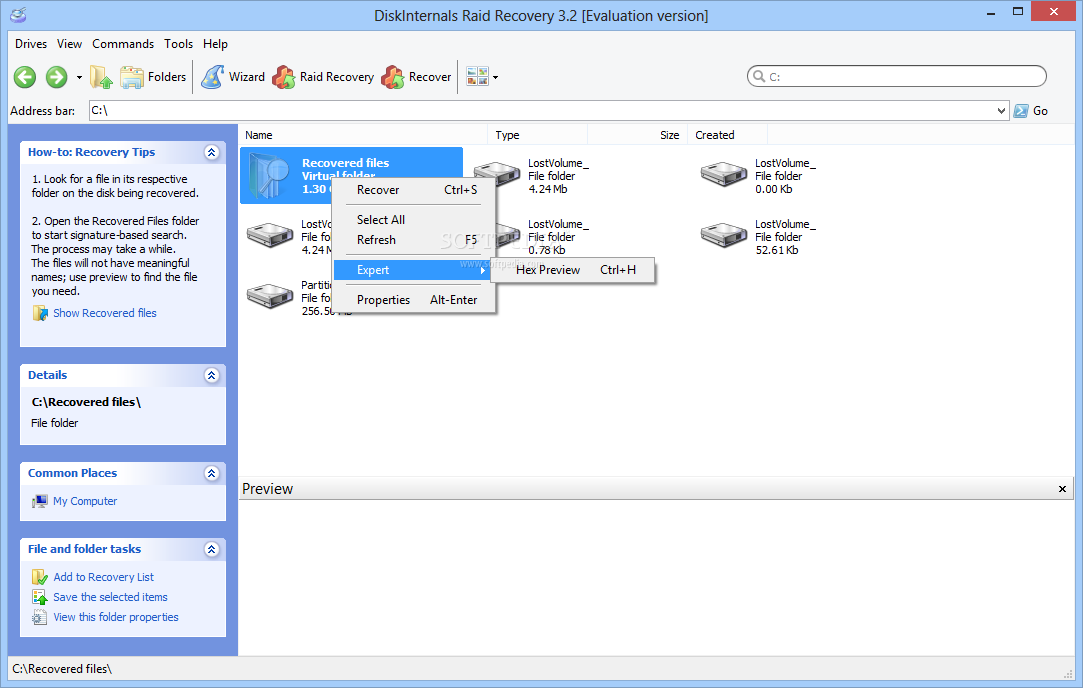1083x688 pixels.
Task: Click the Go arrow icon
Action: click(x=1021, y=111)
